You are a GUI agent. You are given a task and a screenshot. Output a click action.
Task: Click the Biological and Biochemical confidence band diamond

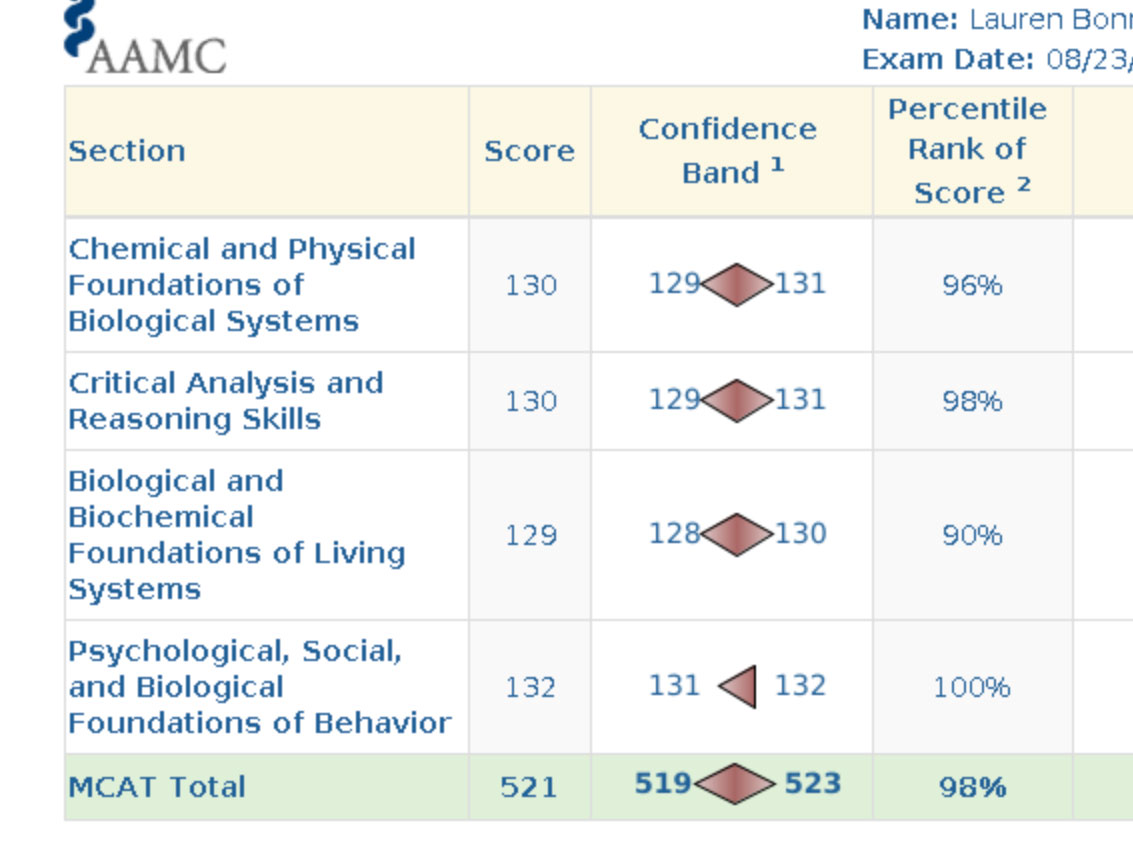737,534
